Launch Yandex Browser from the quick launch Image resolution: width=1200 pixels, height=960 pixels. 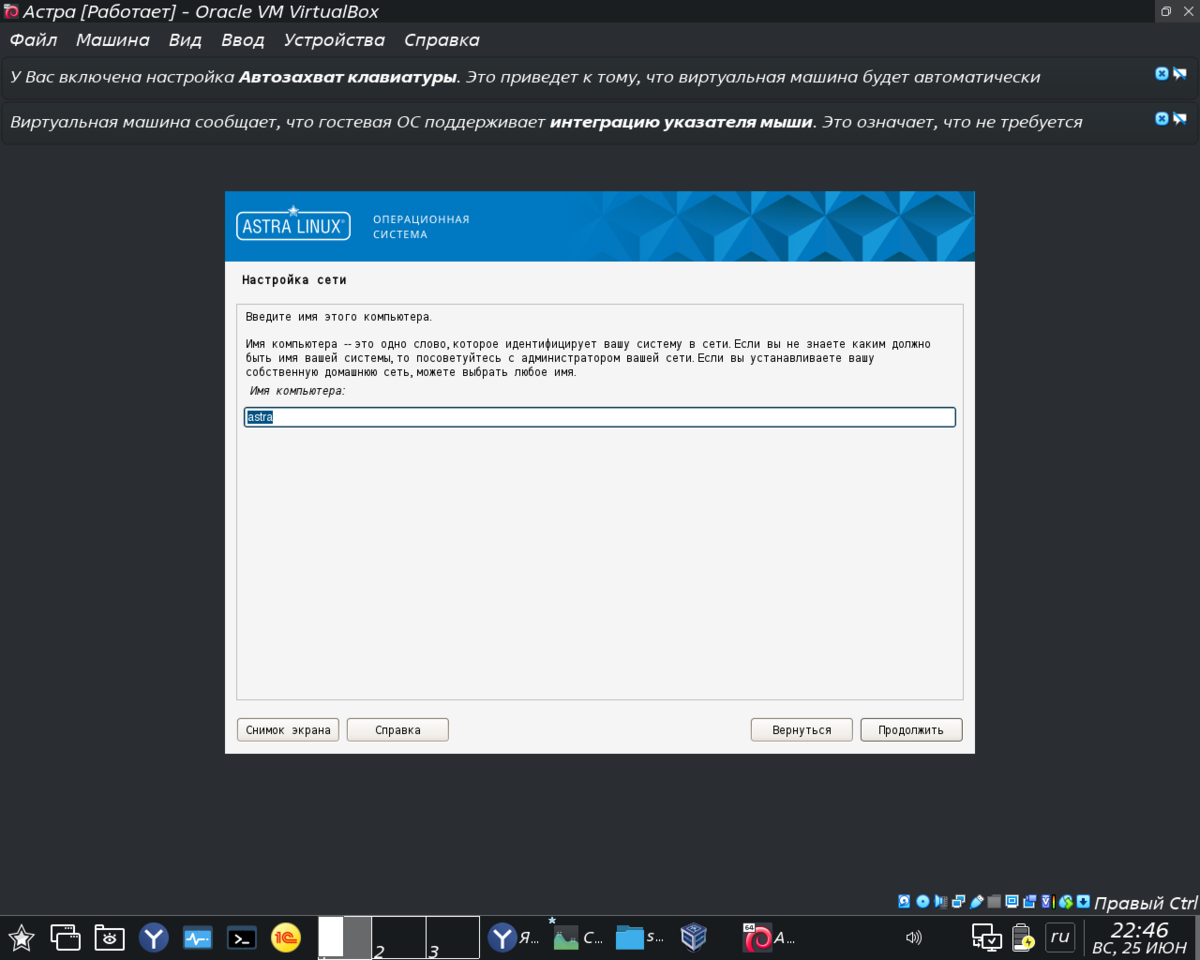pyautogui.click(x=153, y=937)
